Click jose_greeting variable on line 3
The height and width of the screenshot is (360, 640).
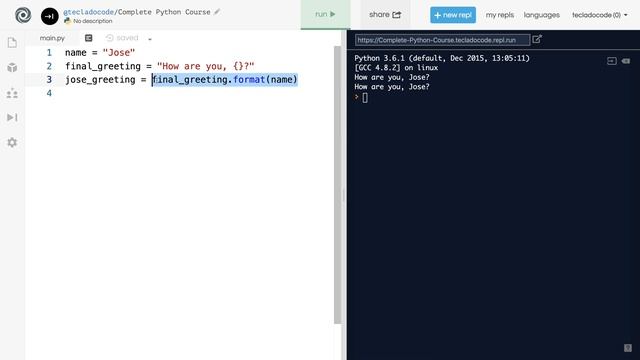pos(100,80)
